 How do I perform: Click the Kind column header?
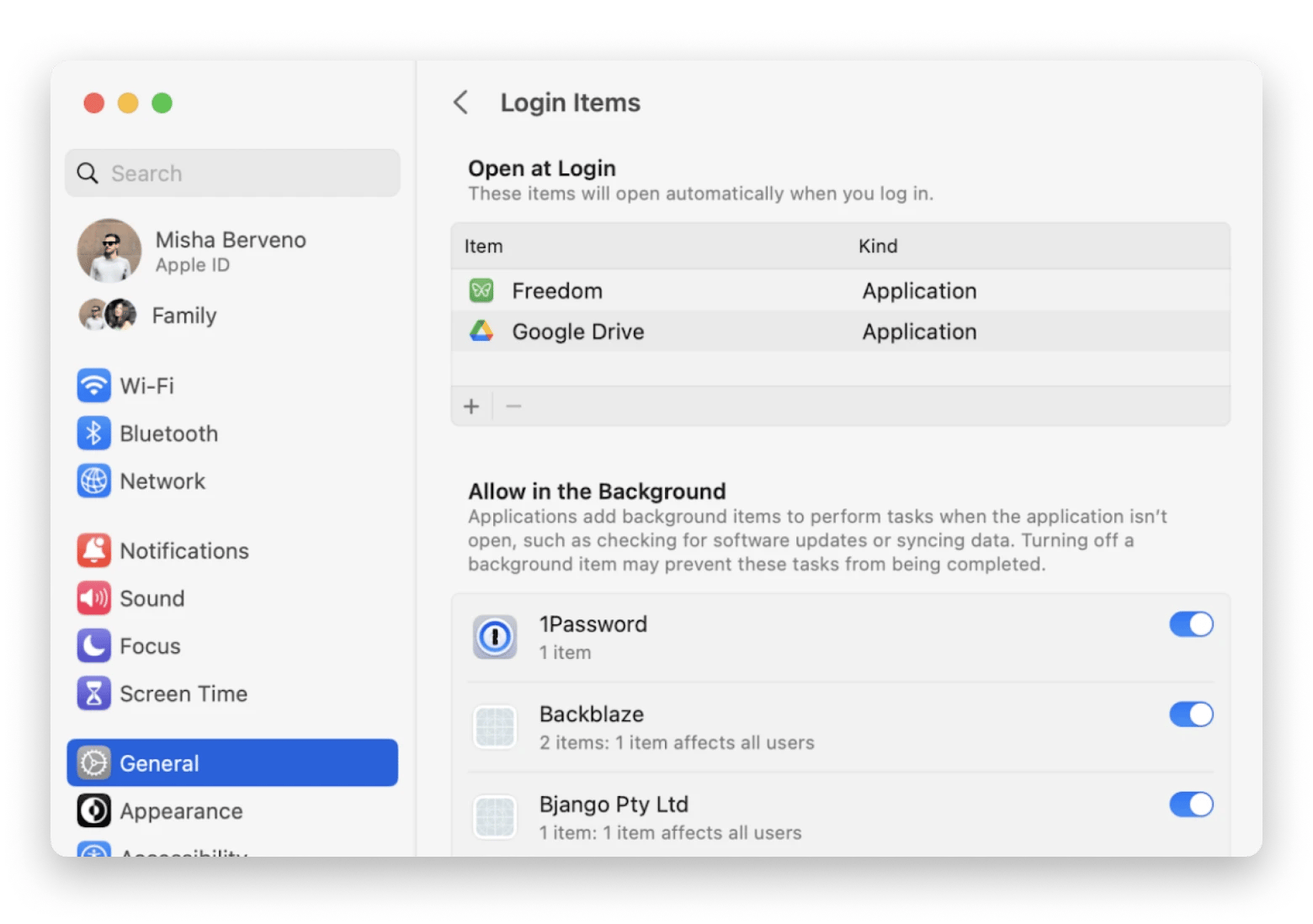pyautogui.click(x=878, y=247)
